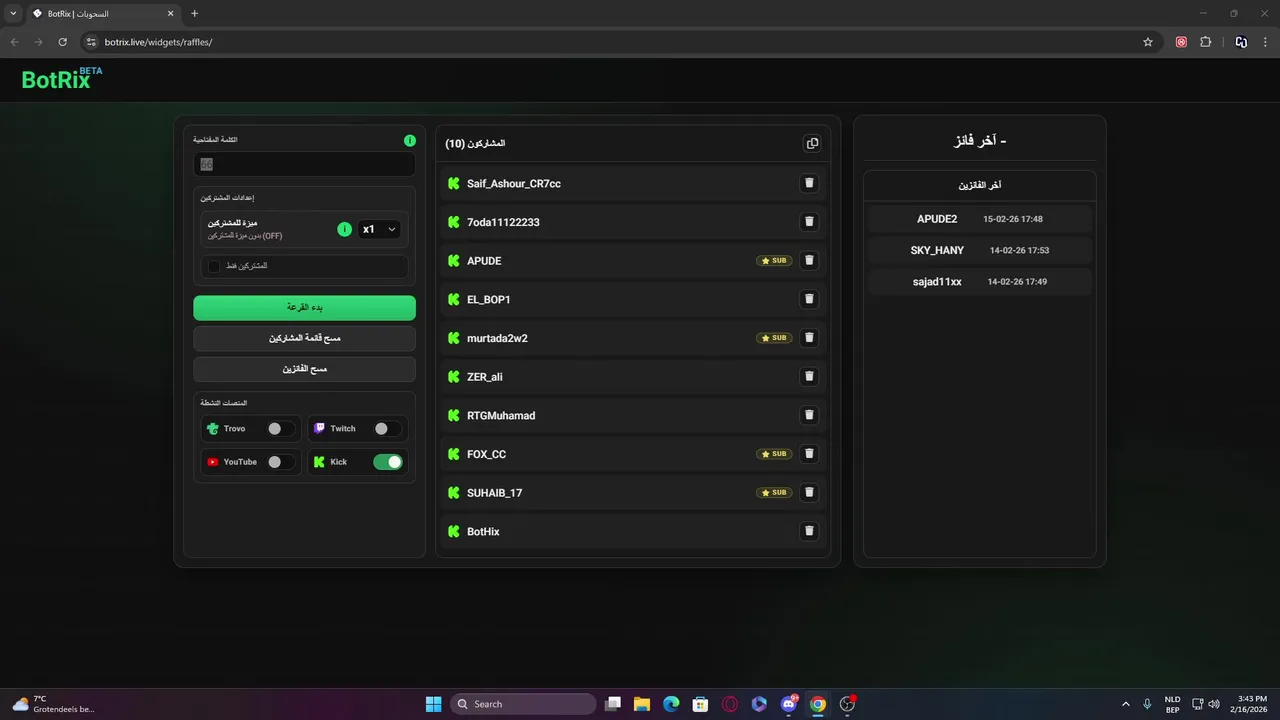Click the browser back arrow

coord(14,42)
